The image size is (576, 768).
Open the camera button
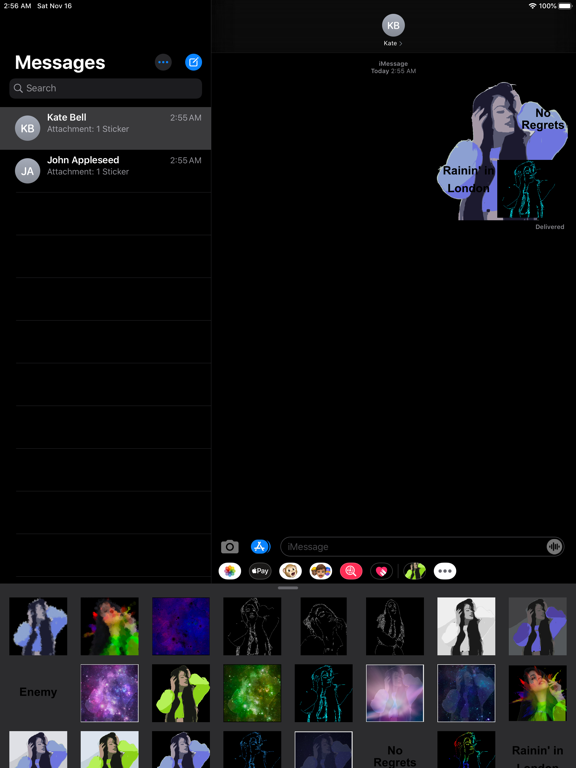(230, 547)
